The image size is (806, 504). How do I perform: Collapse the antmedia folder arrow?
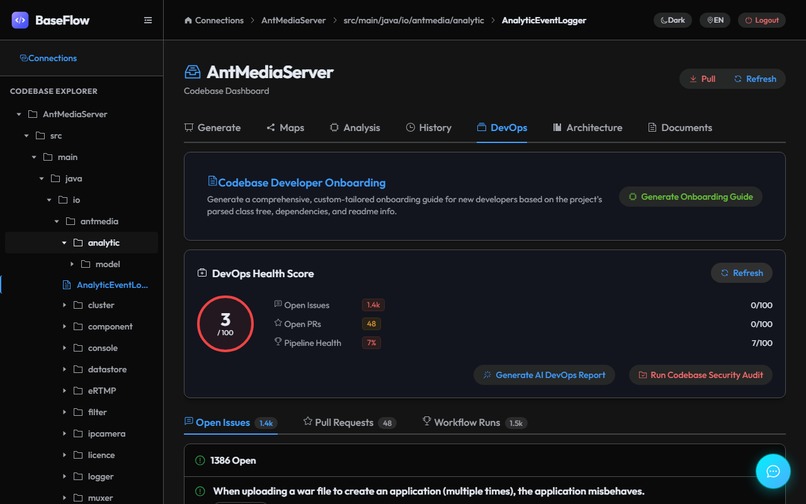pos(57,221)
